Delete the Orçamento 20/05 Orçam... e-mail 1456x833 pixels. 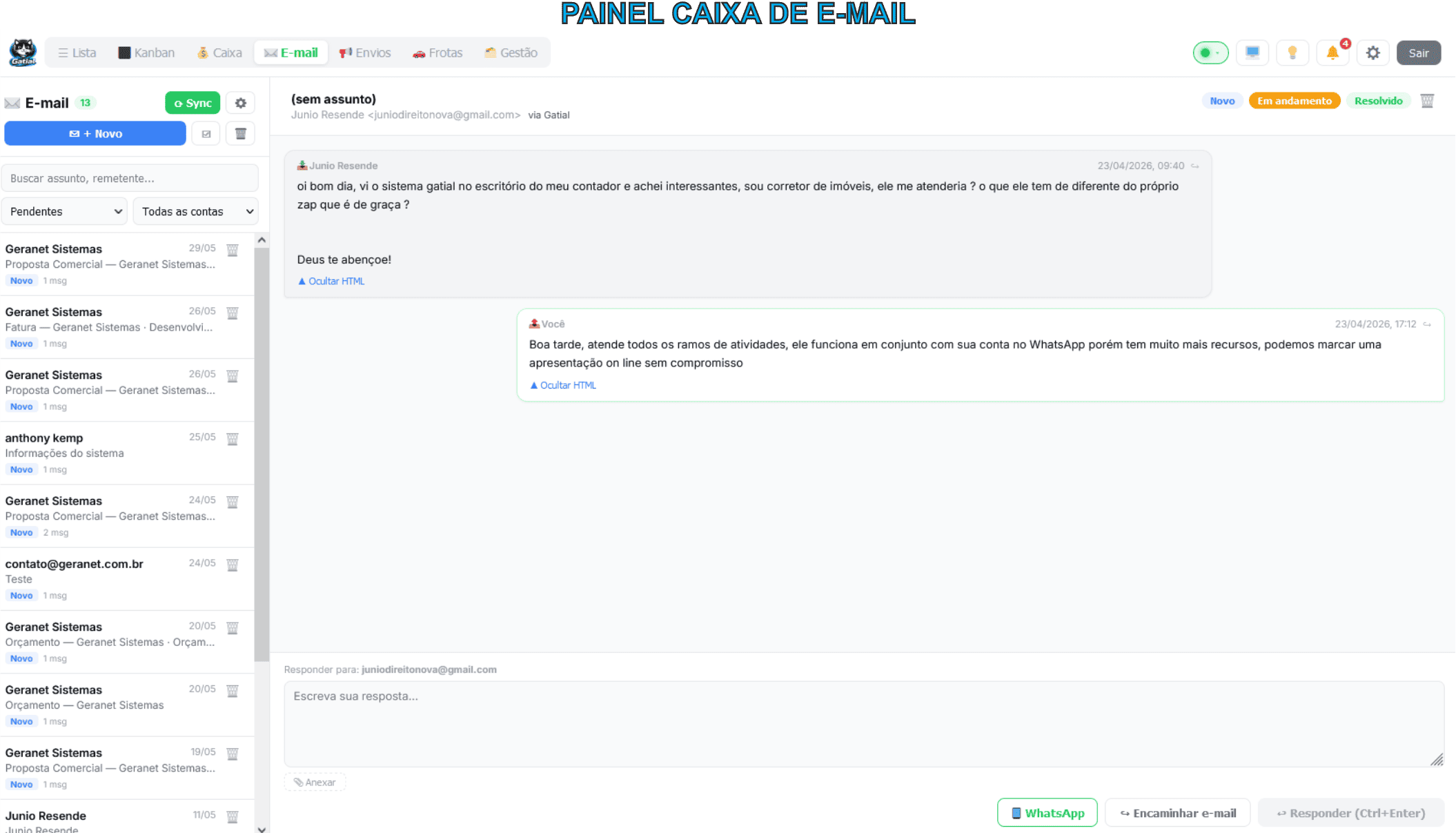[233, 627]
